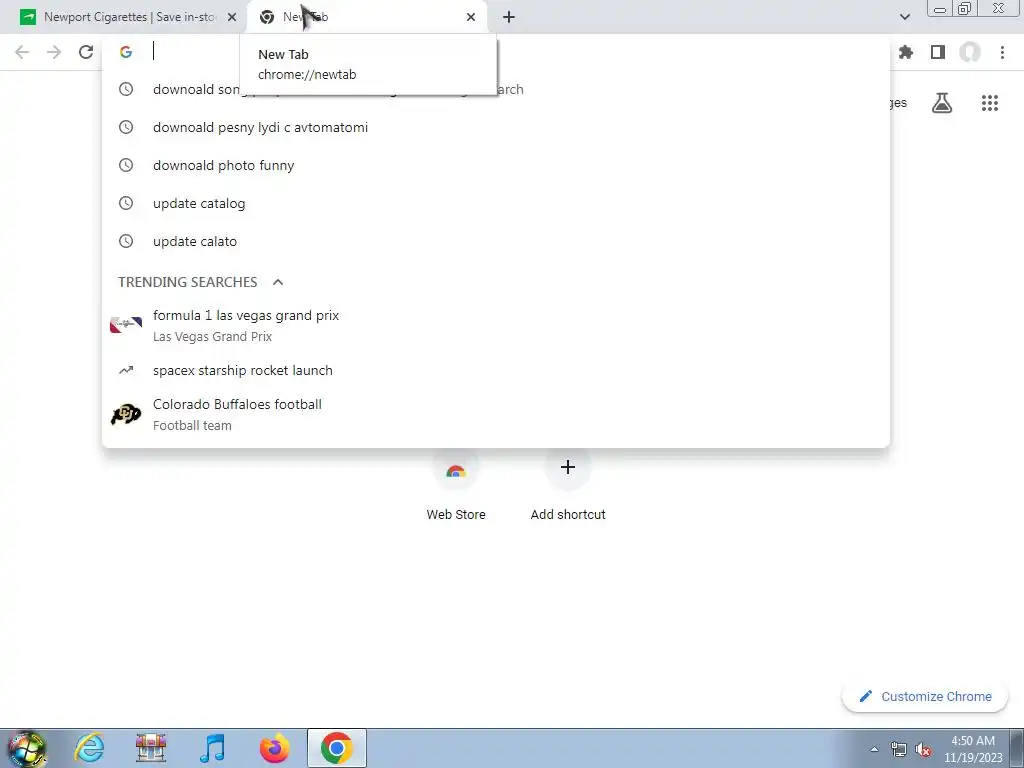Reload the page

[86, 52]
